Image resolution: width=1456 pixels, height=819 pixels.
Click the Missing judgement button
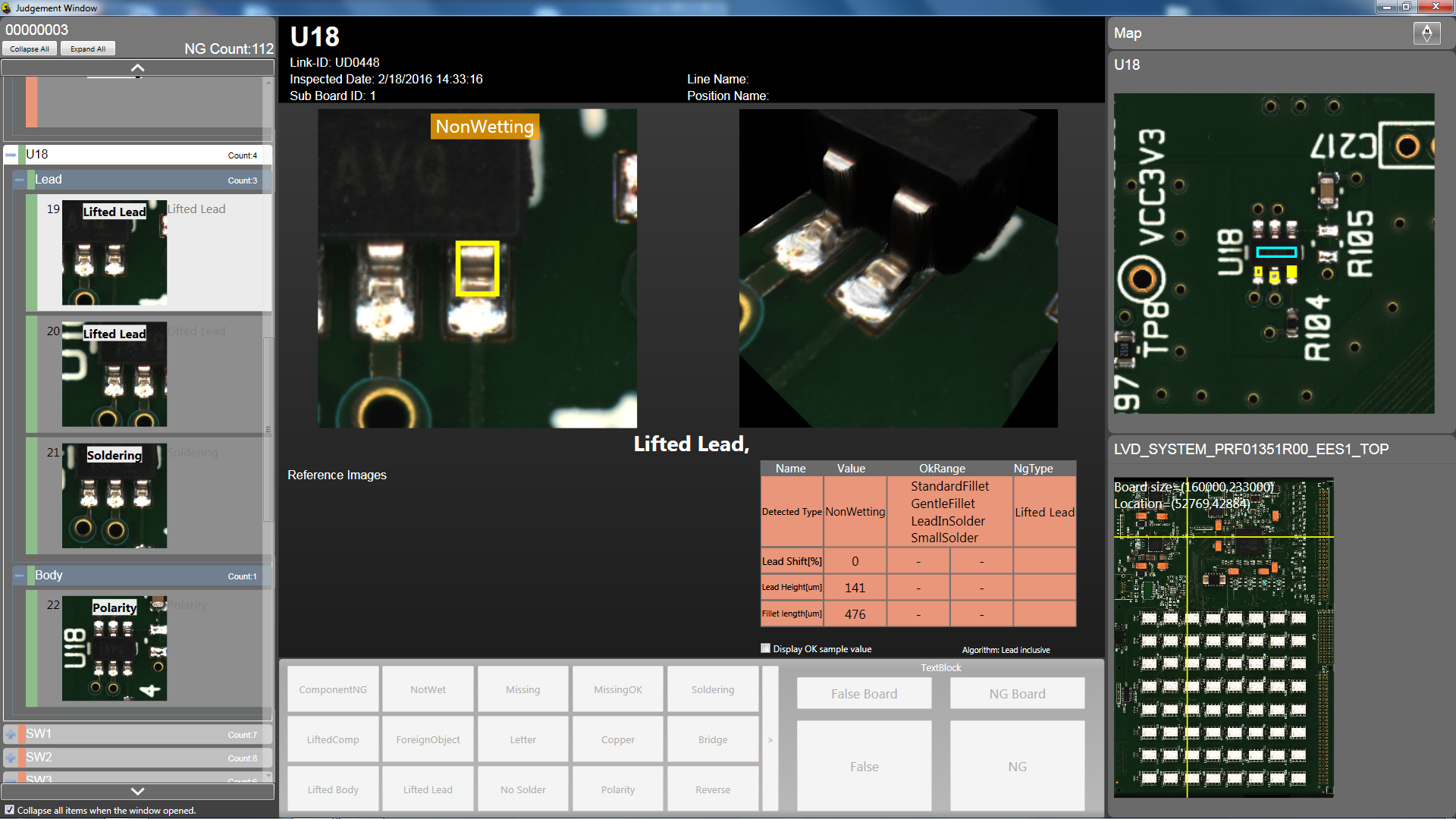[x=523, y=689]
